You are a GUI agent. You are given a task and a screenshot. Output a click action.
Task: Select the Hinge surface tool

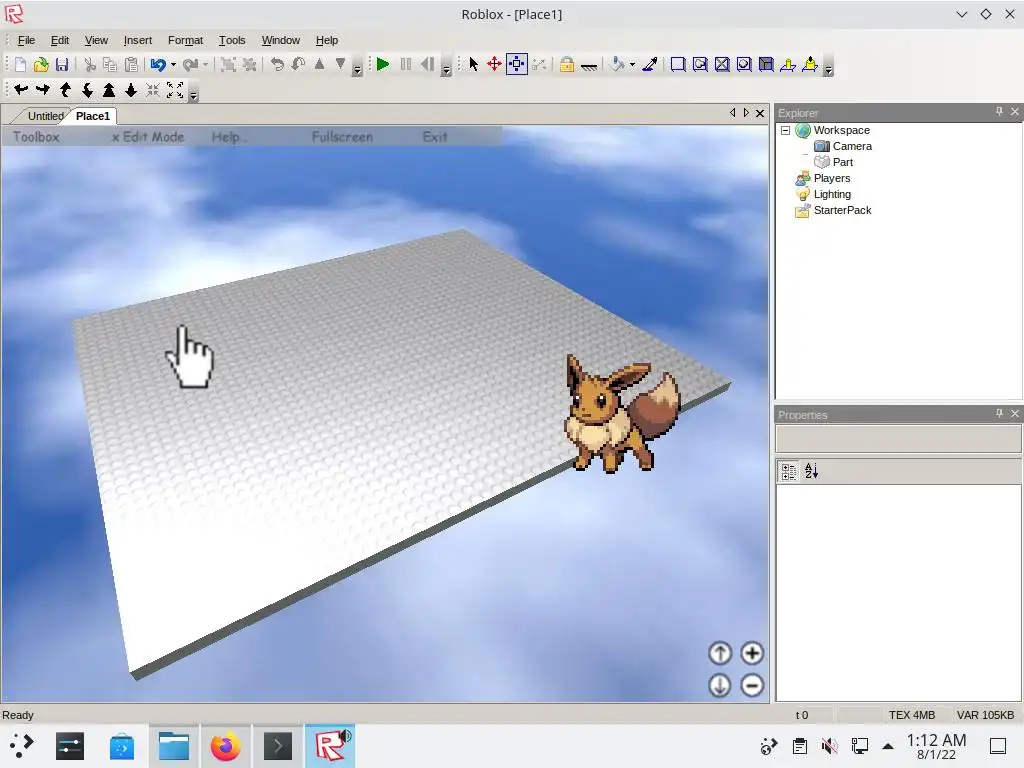pos(788,64)
